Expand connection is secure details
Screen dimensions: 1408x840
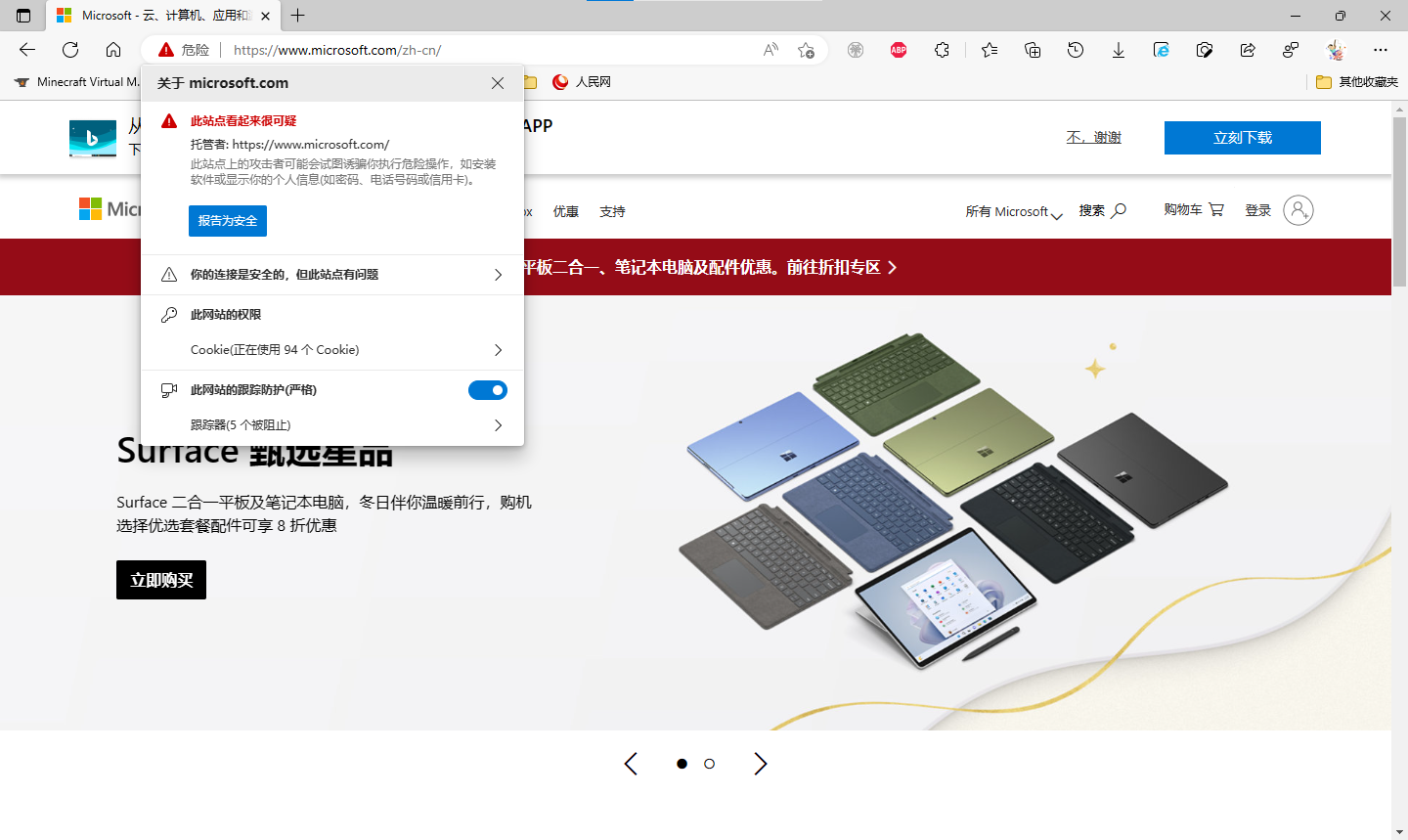pyautogui.click(x=332, y=275)
